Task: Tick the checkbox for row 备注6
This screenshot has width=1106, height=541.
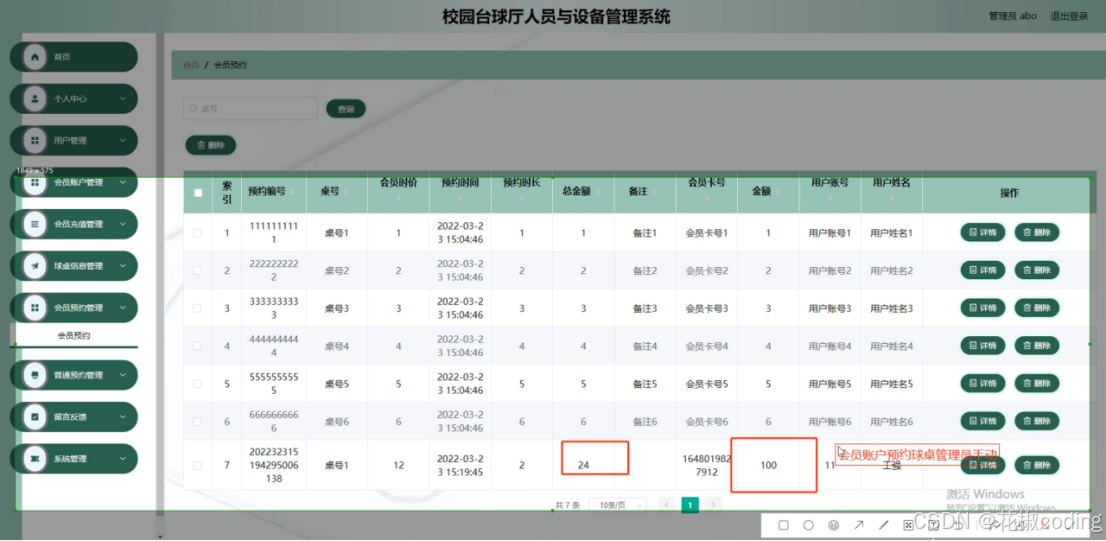Action: [x=198, y=421]
